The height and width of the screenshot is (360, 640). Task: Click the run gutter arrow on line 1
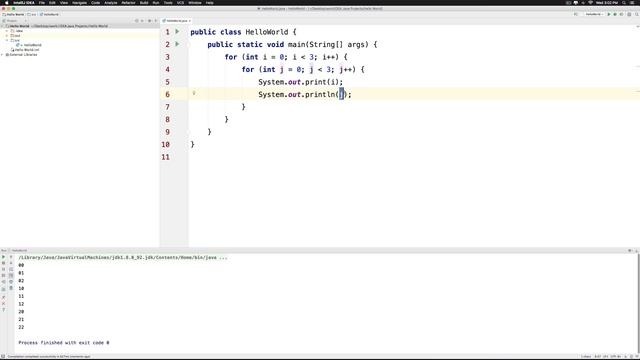pos(177,31)
